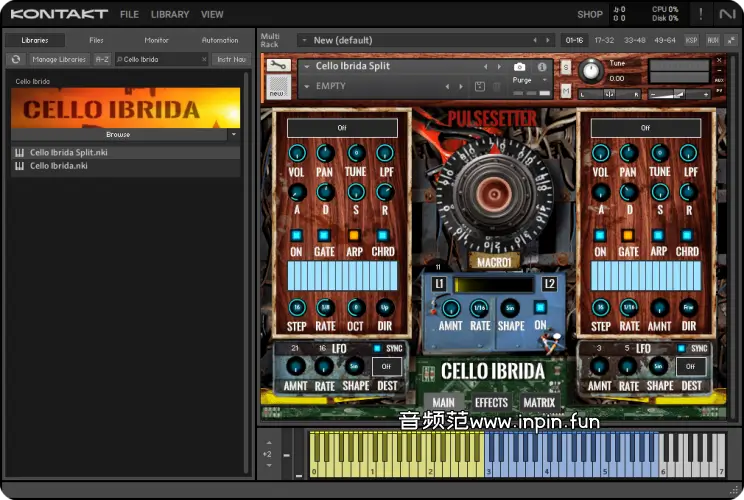
Task: Open the New (default) multi rack dropdown
Action: [x=304, y=40]
